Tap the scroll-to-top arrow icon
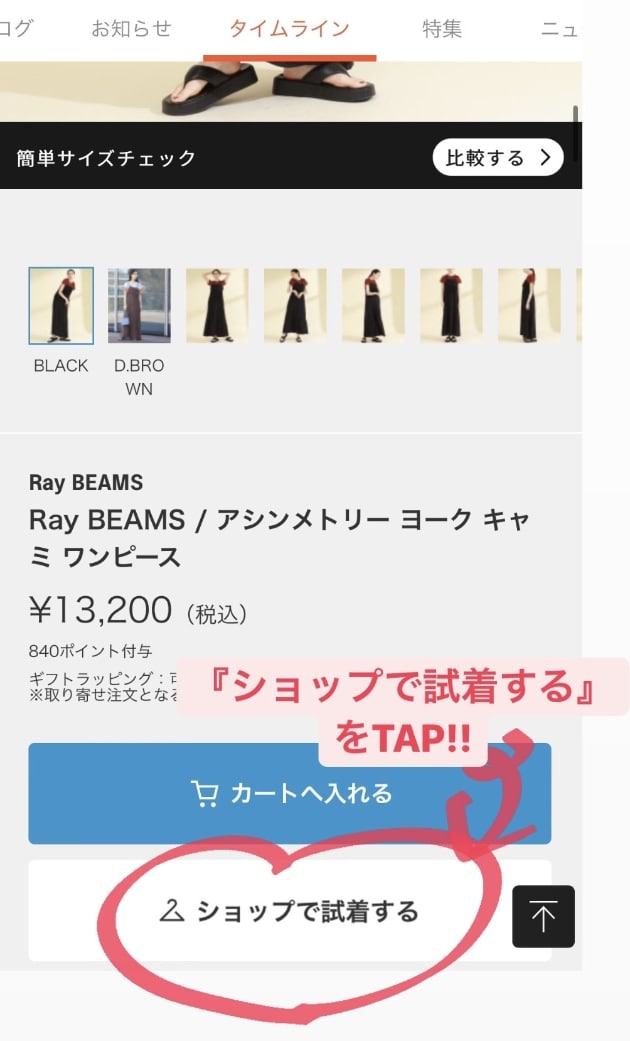Image resolution: width=630 pixels, height=1041 pixels. [x=543, y=916]
